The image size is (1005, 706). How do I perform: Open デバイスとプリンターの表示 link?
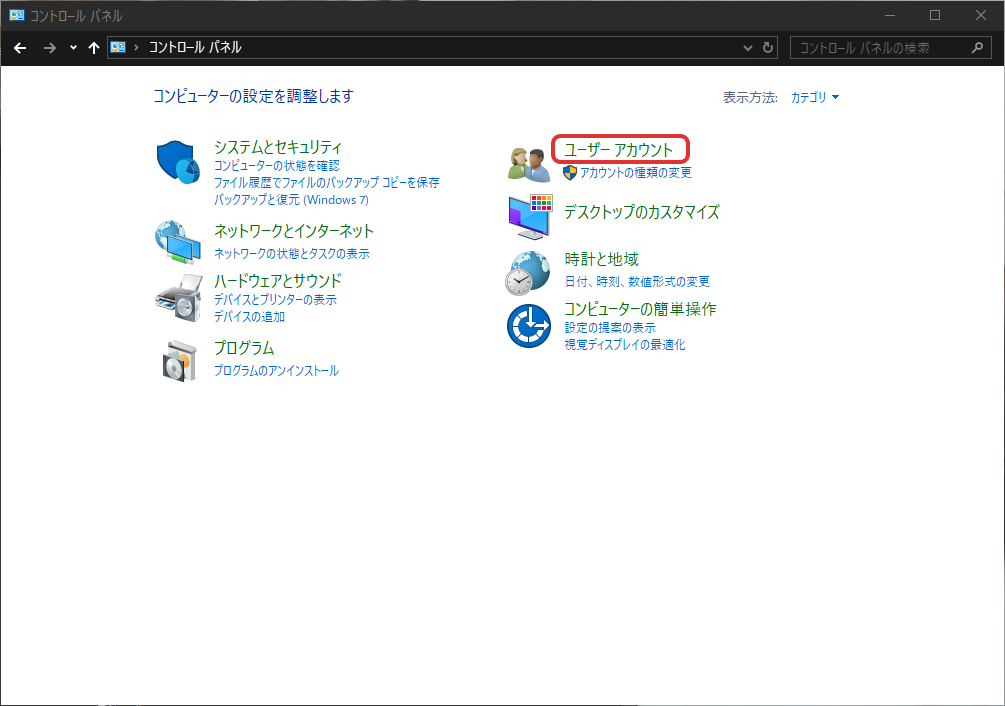[275, 300]
